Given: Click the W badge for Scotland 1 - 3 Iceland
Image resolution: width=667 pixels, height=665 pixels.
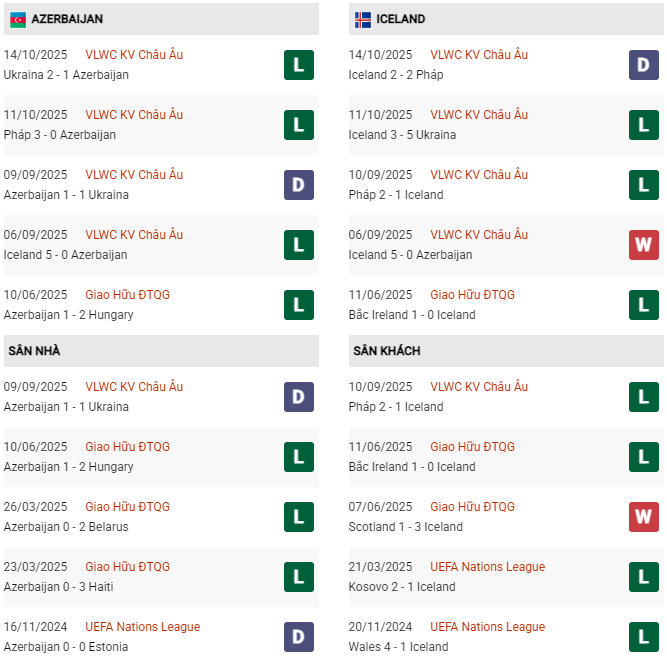Looking at the screenshot, I should point(643,517).
